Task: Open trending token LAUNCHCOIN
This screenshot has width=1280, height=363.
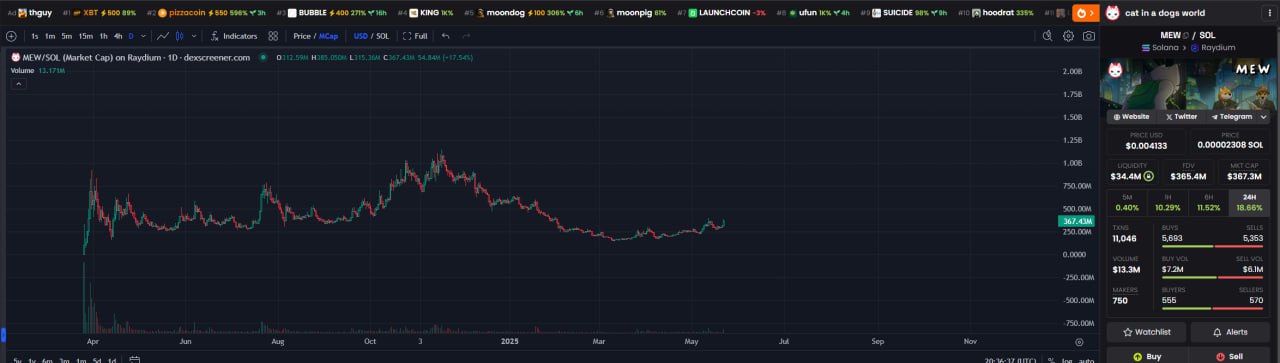Action: [721, 13]
